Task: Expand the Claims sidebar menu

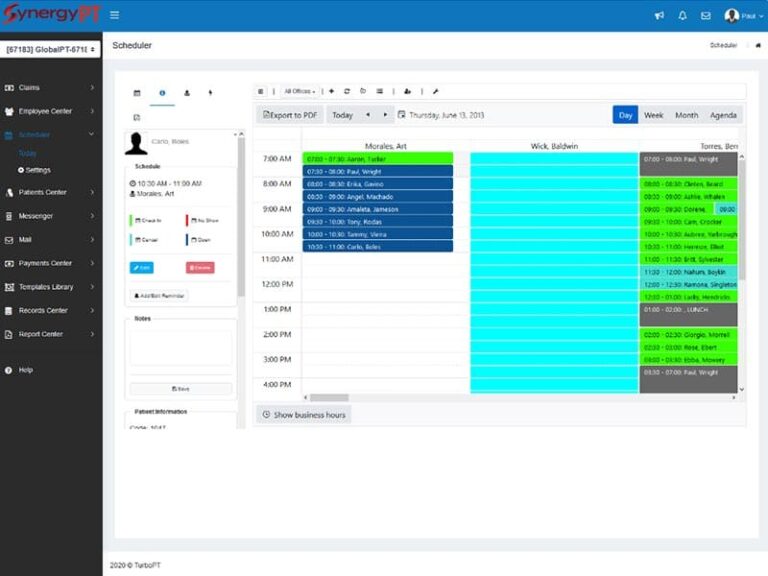Action: point(49,88)
